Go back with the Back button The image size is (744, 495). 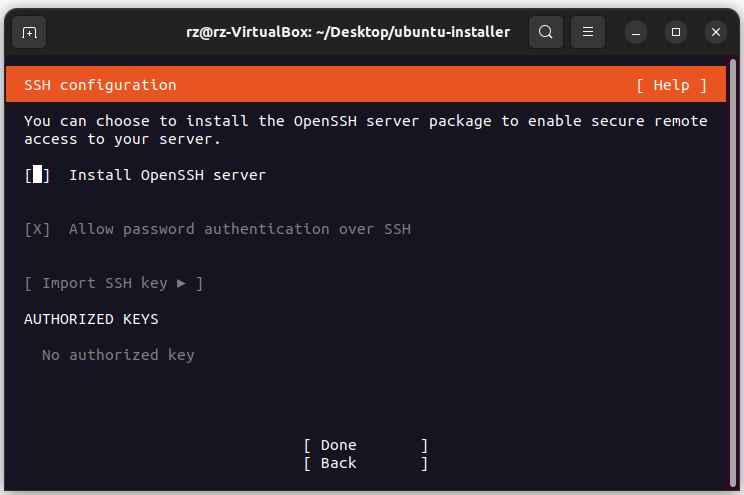click(365, 463)
